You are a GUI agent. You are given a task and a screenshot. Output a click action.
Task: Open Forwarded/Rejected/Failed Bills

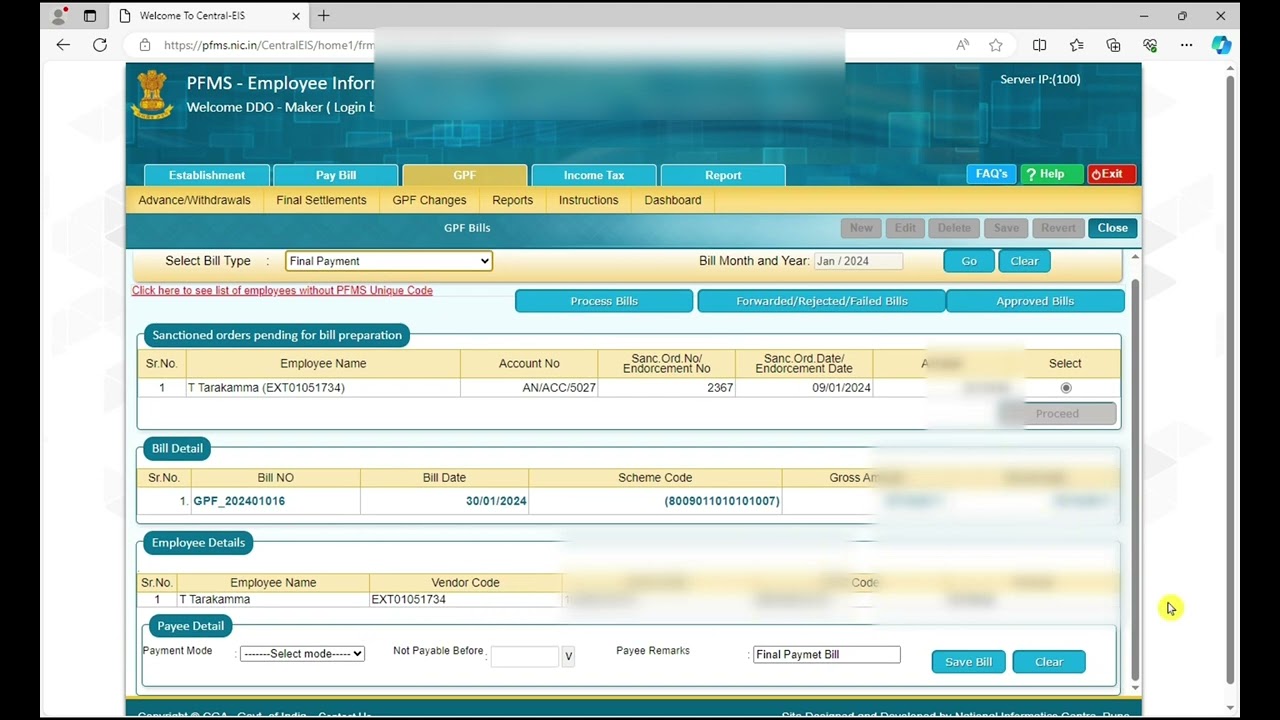point(822,301)
